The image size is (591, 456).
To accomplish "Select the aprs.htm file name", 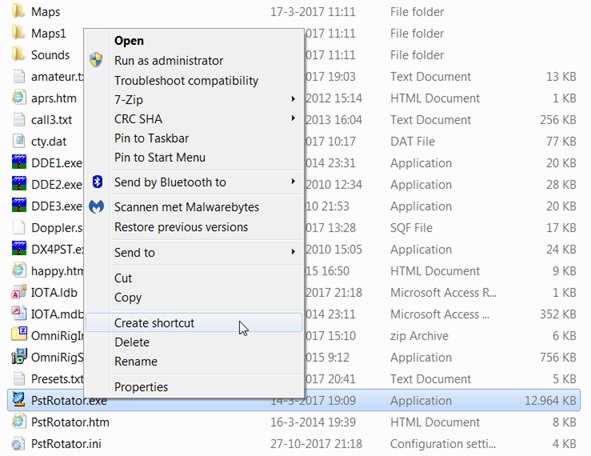I will pos(54,98).
